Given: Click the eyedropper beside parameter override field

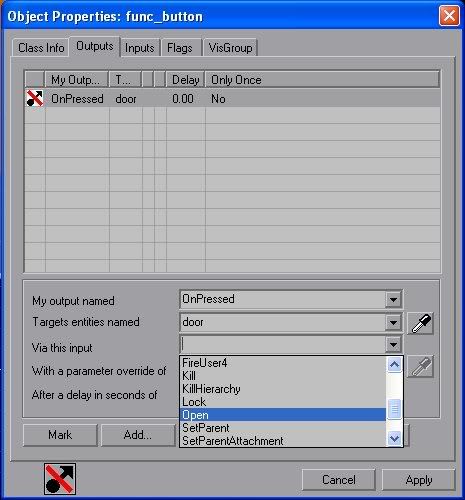Looking at the screenshot, I should coord(420,367).
